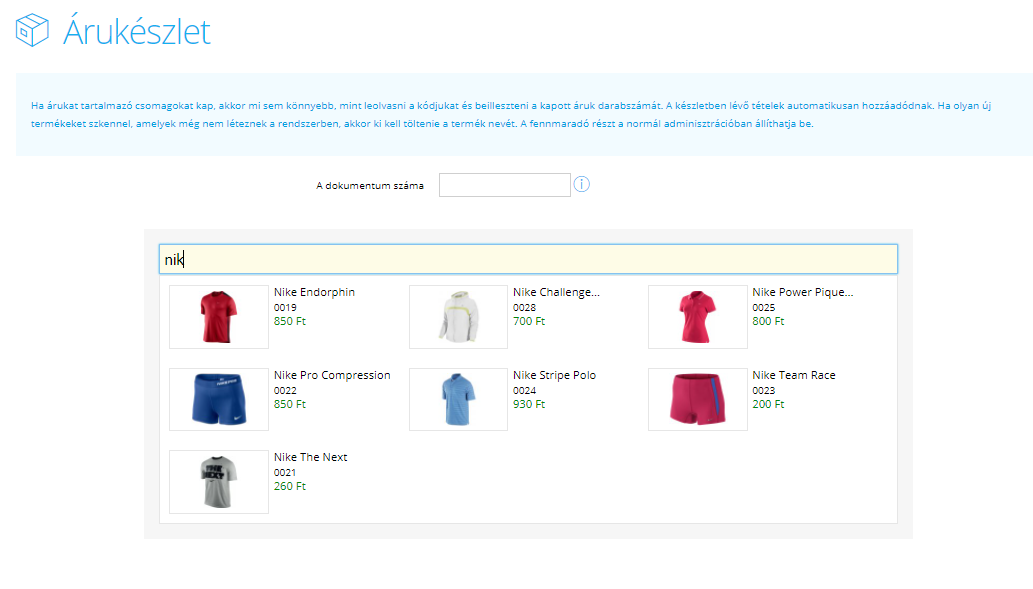Click the 800 Ft price
This screenshot has height=589, width=1033.
(x=768, y=322)
